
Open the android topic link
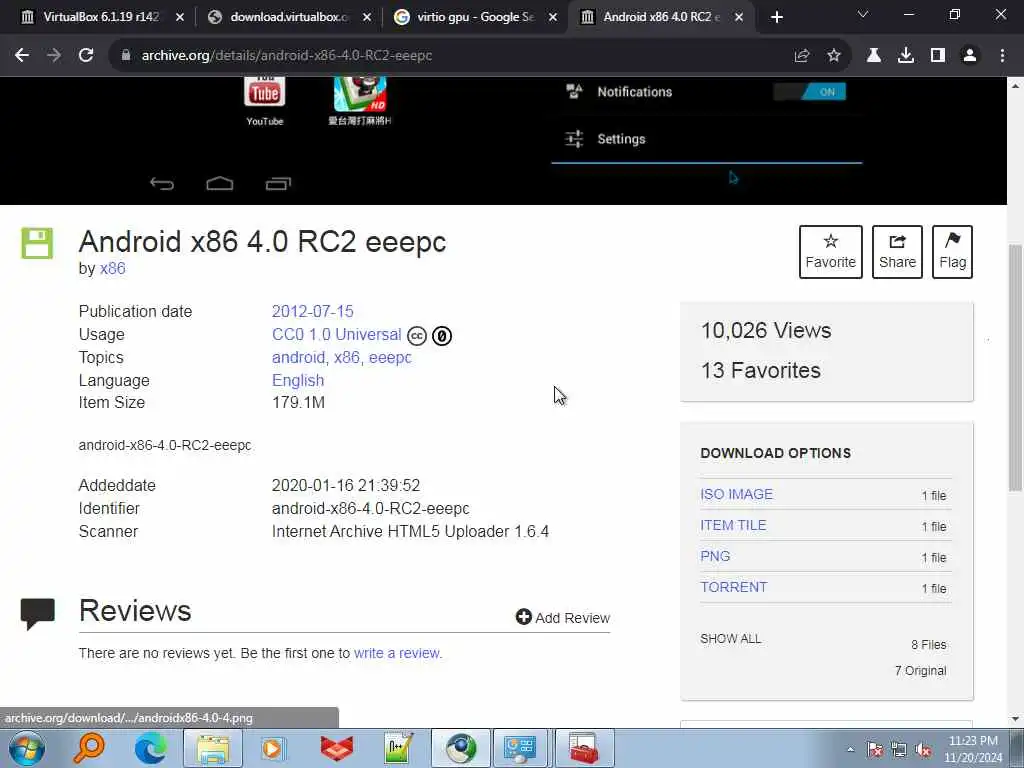(298, 357)
